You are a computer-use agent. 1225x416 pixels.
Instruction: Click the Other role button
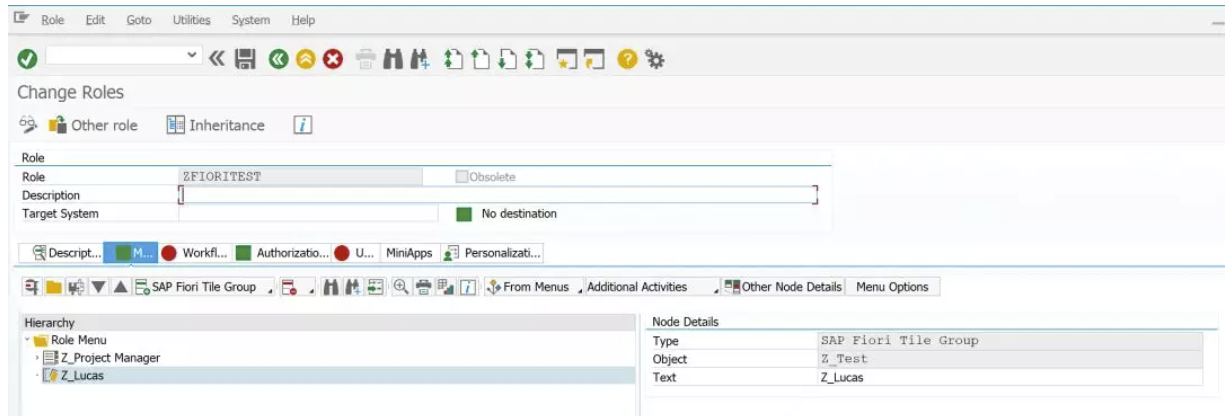(92, 125)
